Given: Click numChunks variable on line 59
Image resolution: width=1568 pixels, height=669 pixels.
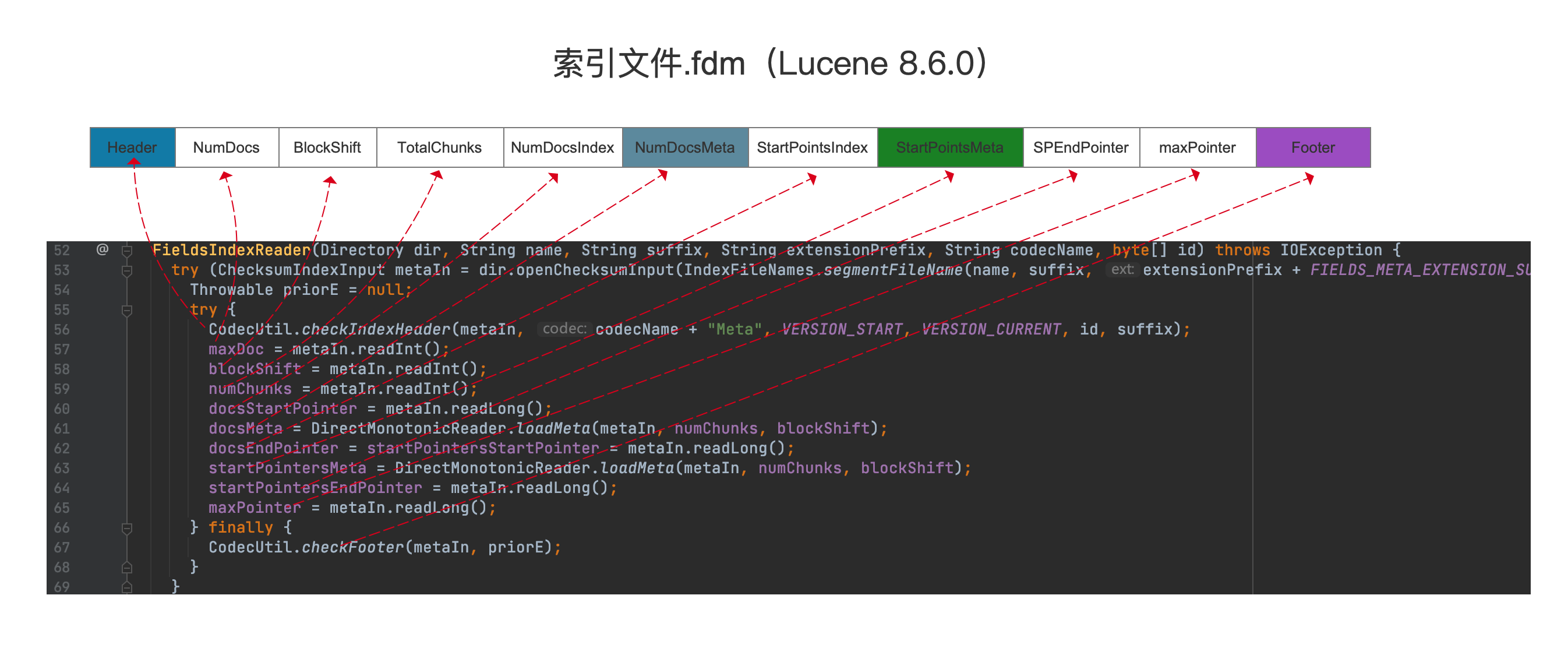Looking at the screenshot, I should pos(250,389).
